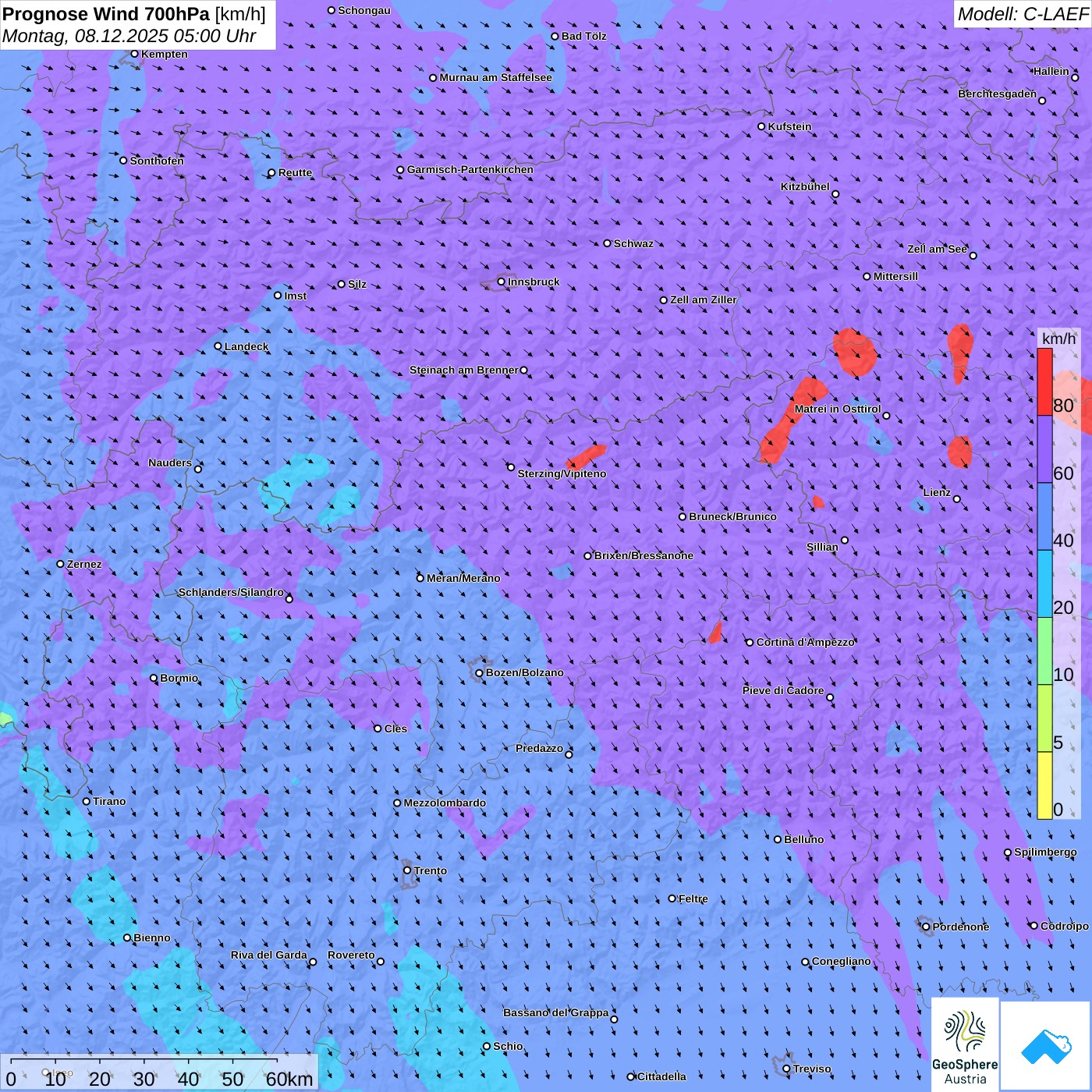Click the 'Garmisch-Partenkirchen' label
Screen dimensions: 1092x1092
470,169
